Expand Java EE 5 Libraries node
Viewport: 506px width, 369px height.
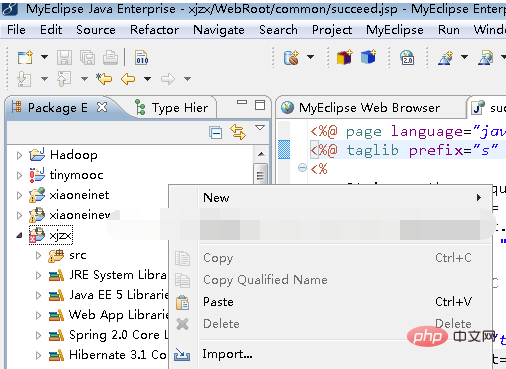coord(39,295)
